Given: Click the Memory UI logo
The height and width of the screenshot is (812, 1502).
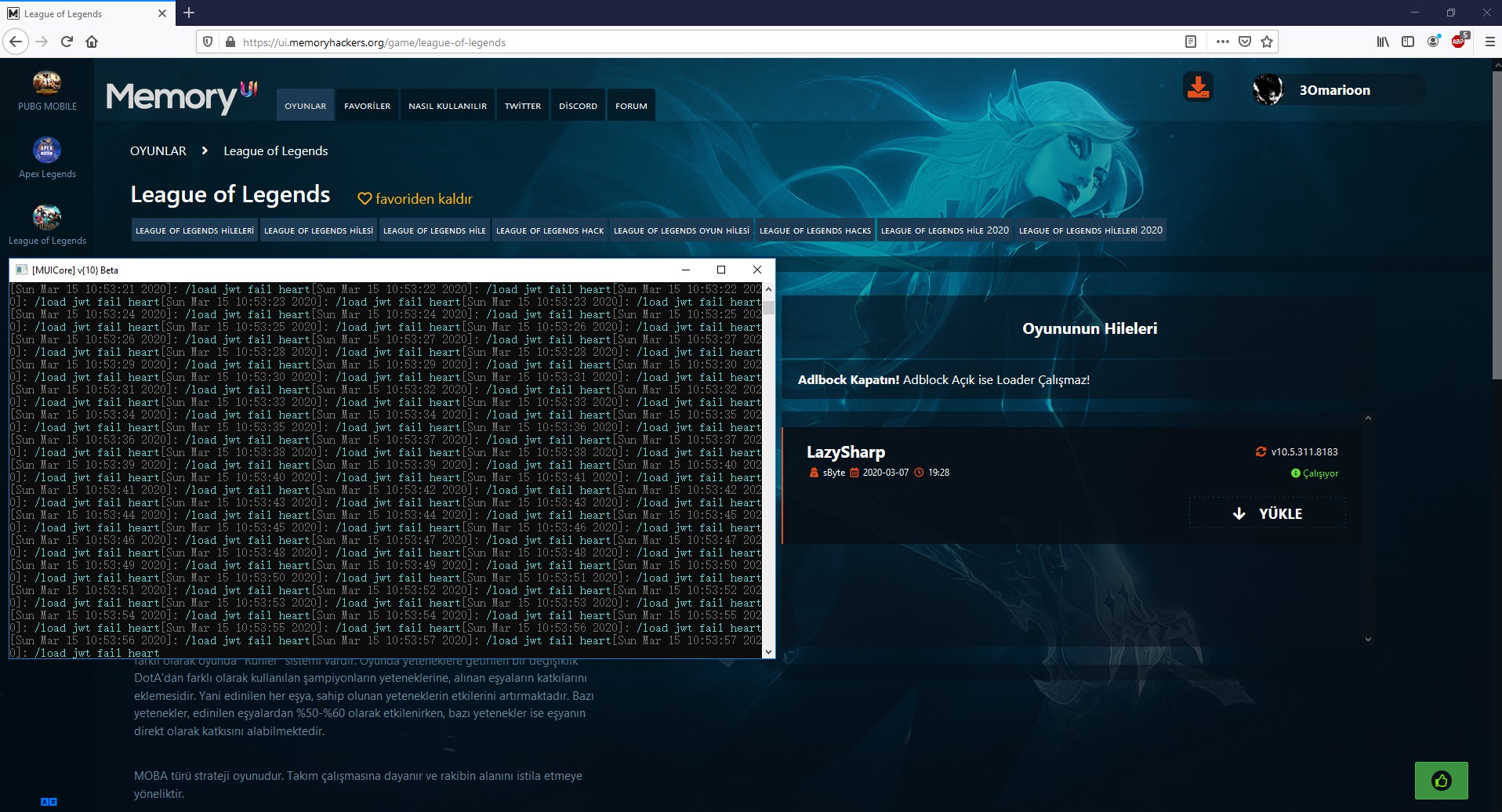Looking at the screenshot, I should coord(182,97).
